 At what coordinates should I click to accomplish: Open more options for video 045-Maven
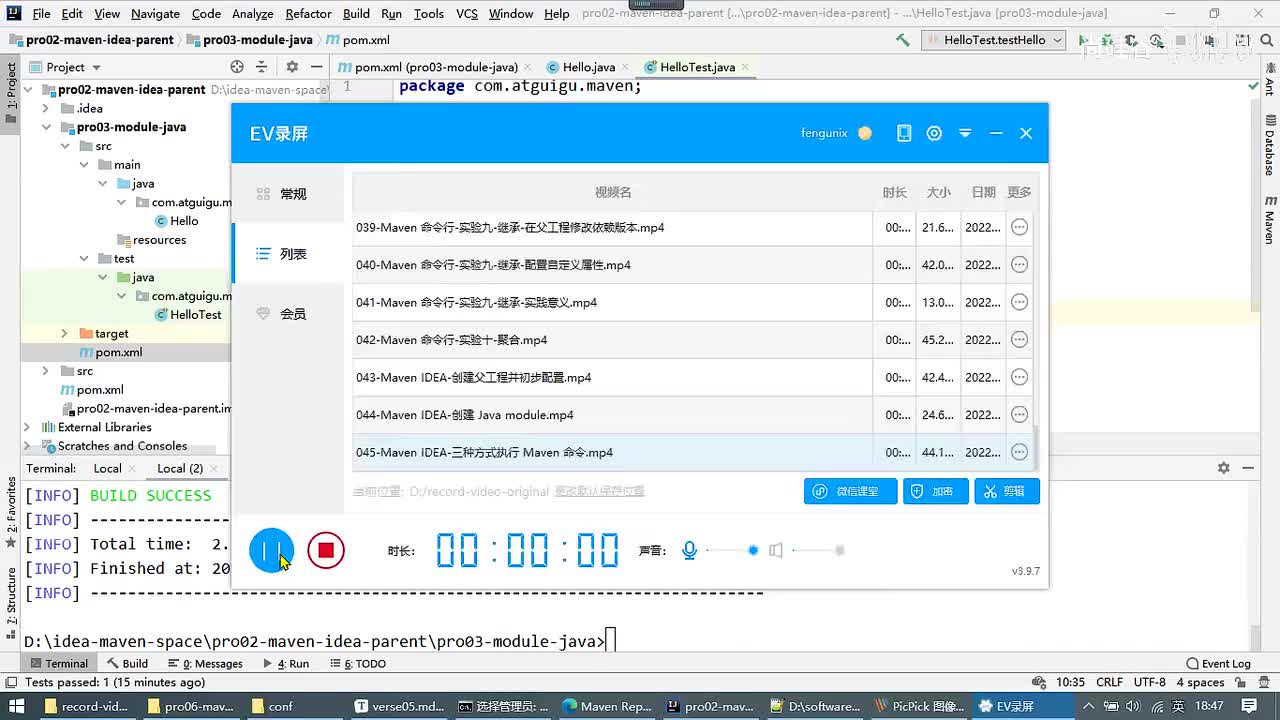click(1019, 452)
